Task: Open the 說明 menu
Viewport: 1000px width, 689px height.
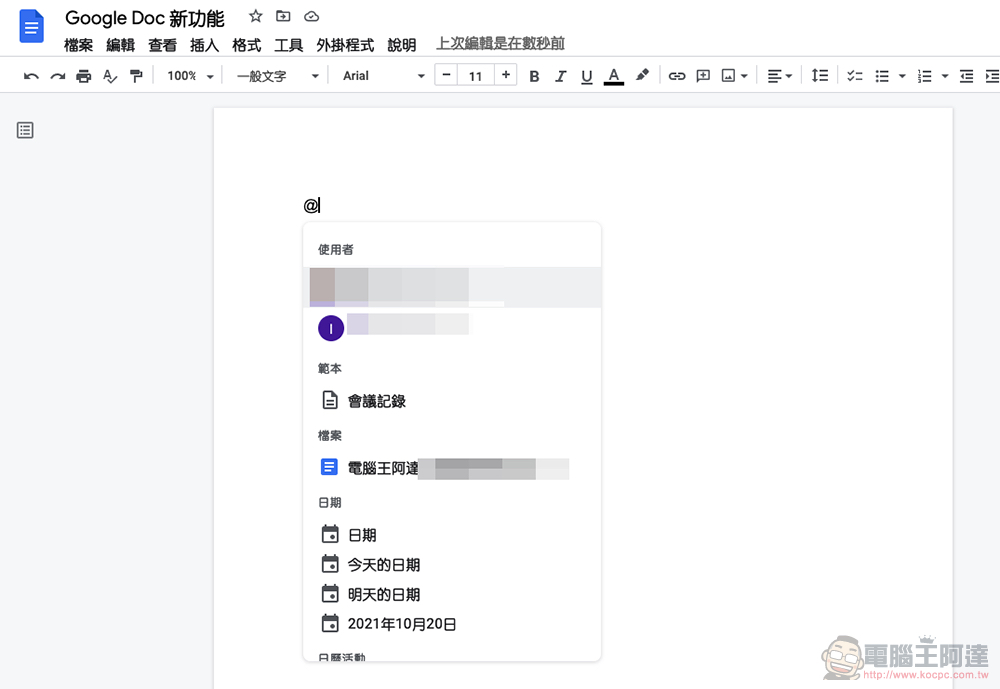Action: coord(402,45)
